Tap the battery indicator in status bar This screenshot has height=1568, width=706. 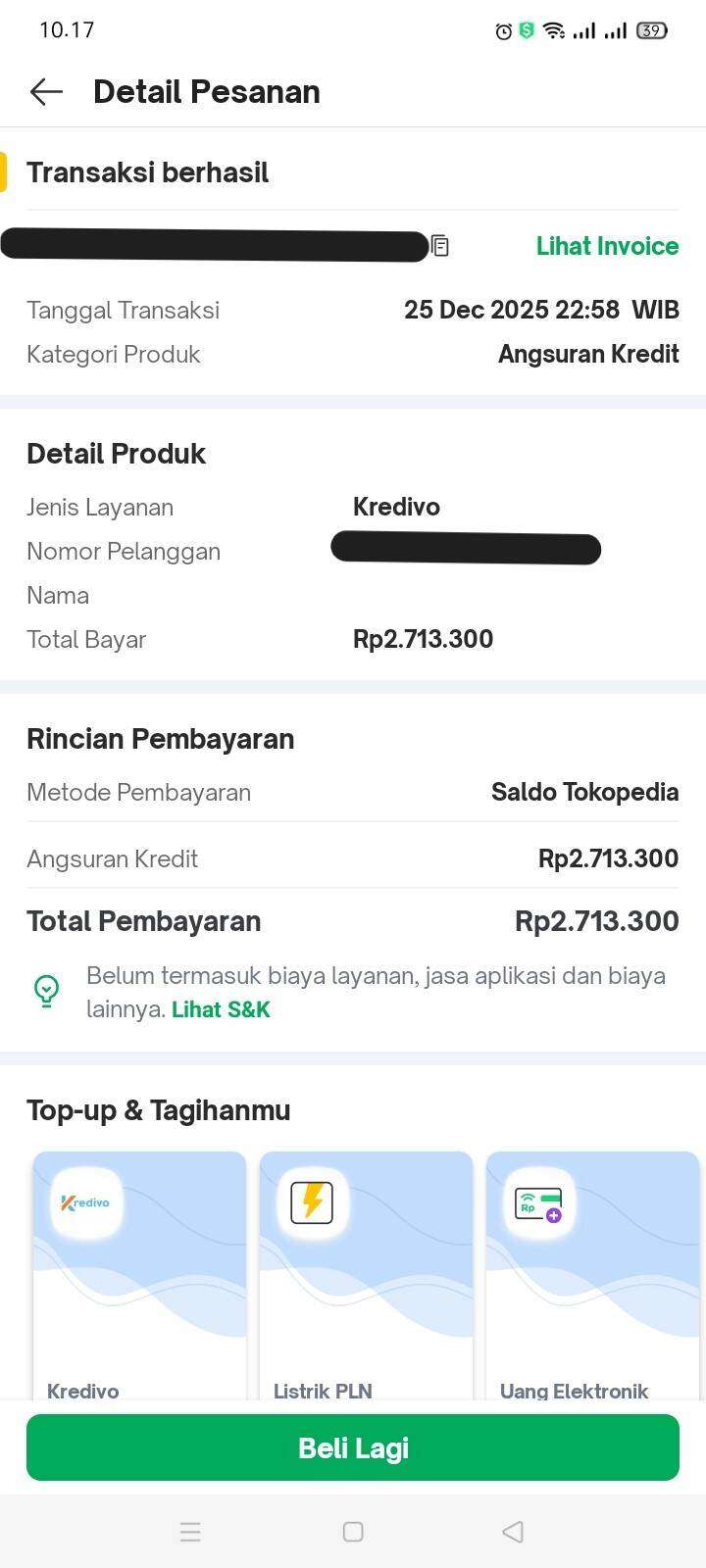pyautogui.click(x=651, y=31)
